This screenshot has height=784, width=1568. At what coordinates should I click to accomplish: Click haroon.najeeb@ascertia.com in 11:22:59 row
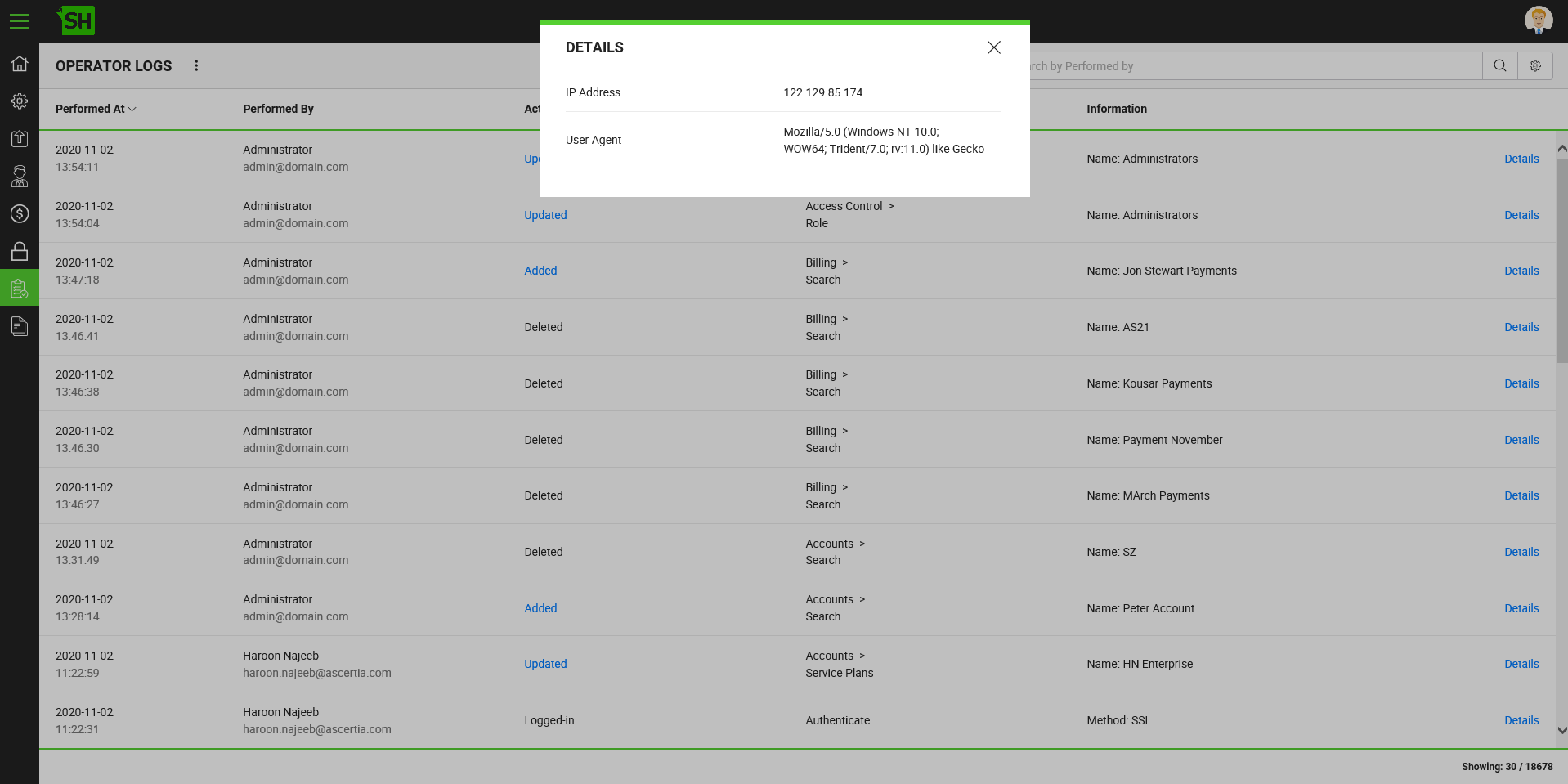tap(317, 673)
